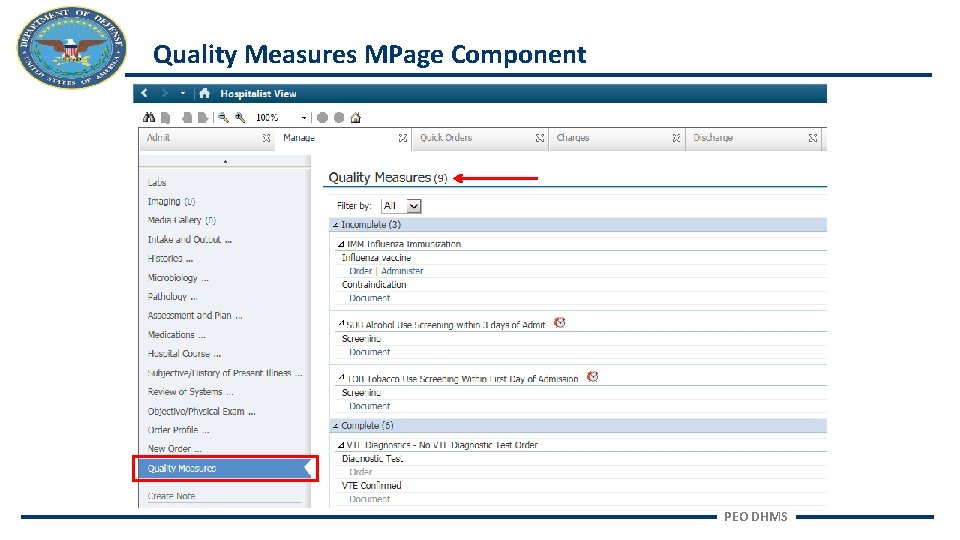Viewport: 960px width, 540px height.
Task: Click the expand icon on the Admit tab
Action: click(x=266, y=138)
